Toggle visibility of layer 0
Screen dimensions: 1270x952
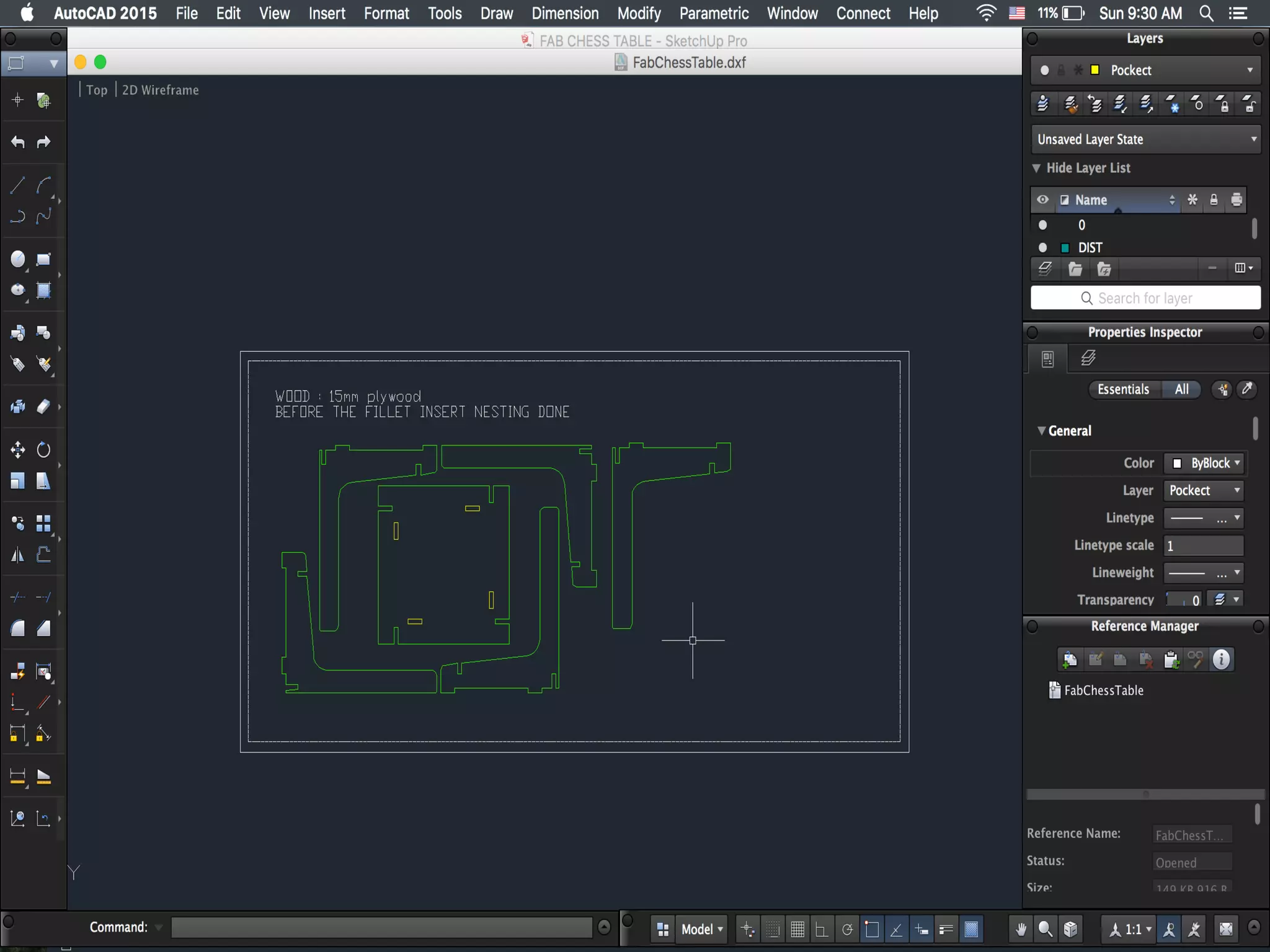(1043, 225)
